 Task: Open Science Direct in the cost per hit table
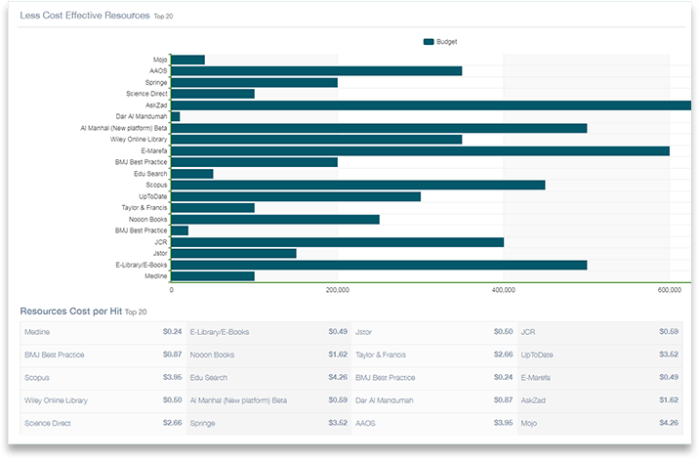pyautogui.click(x=48, y=423)
